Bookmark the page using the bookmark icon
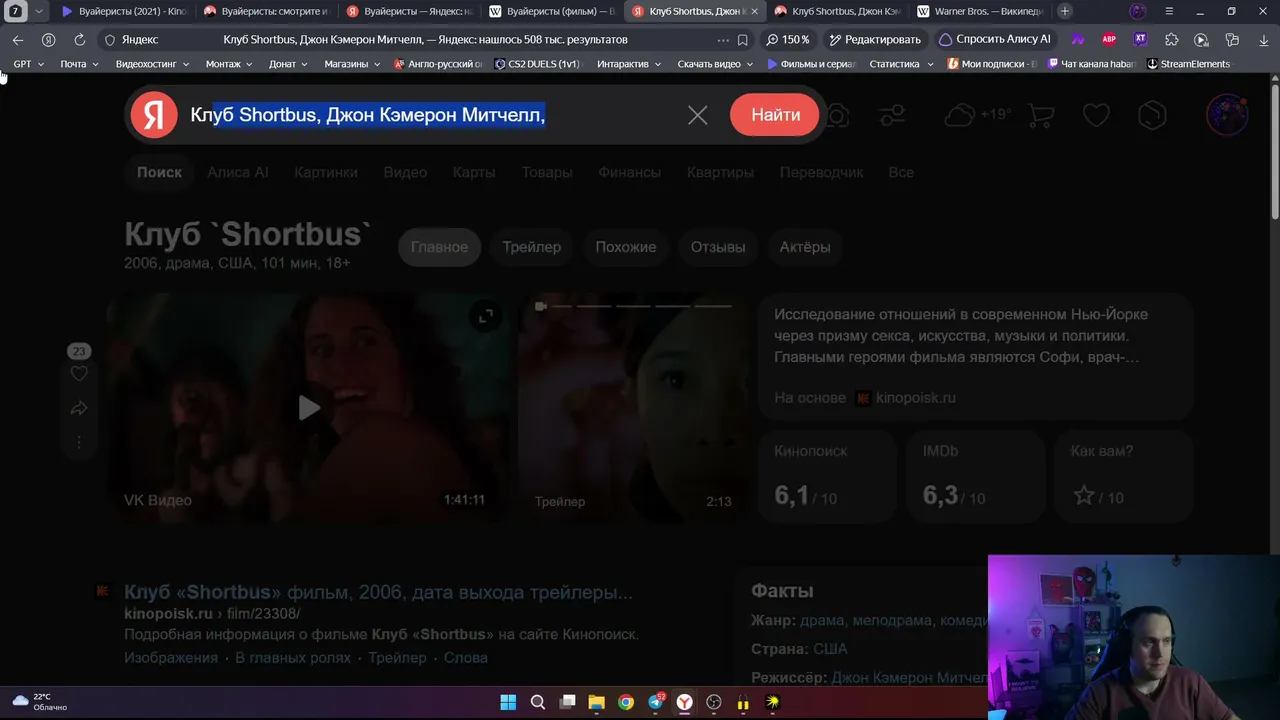The image size is (1280, 720). pyautogui.click(x=742, y=40)
